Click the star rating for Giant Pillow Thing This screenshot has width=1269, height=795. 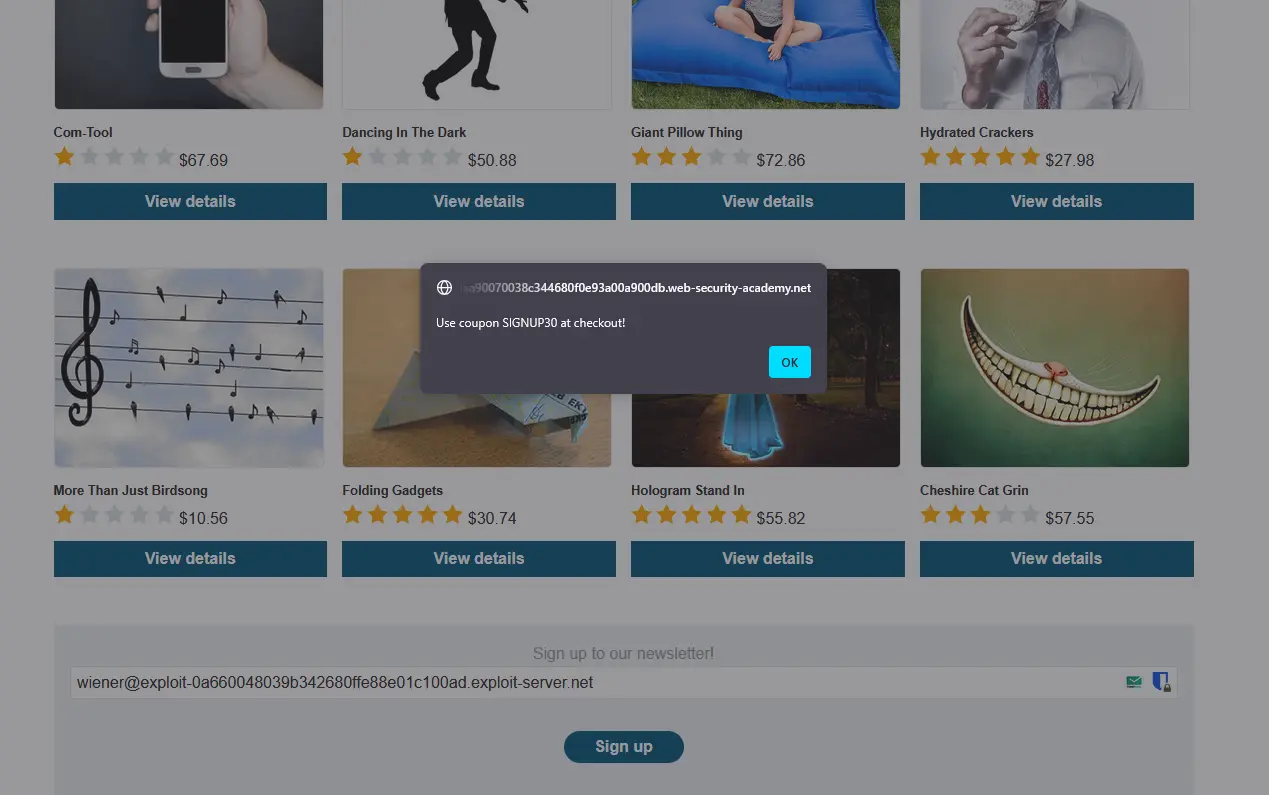coord(692,157)
